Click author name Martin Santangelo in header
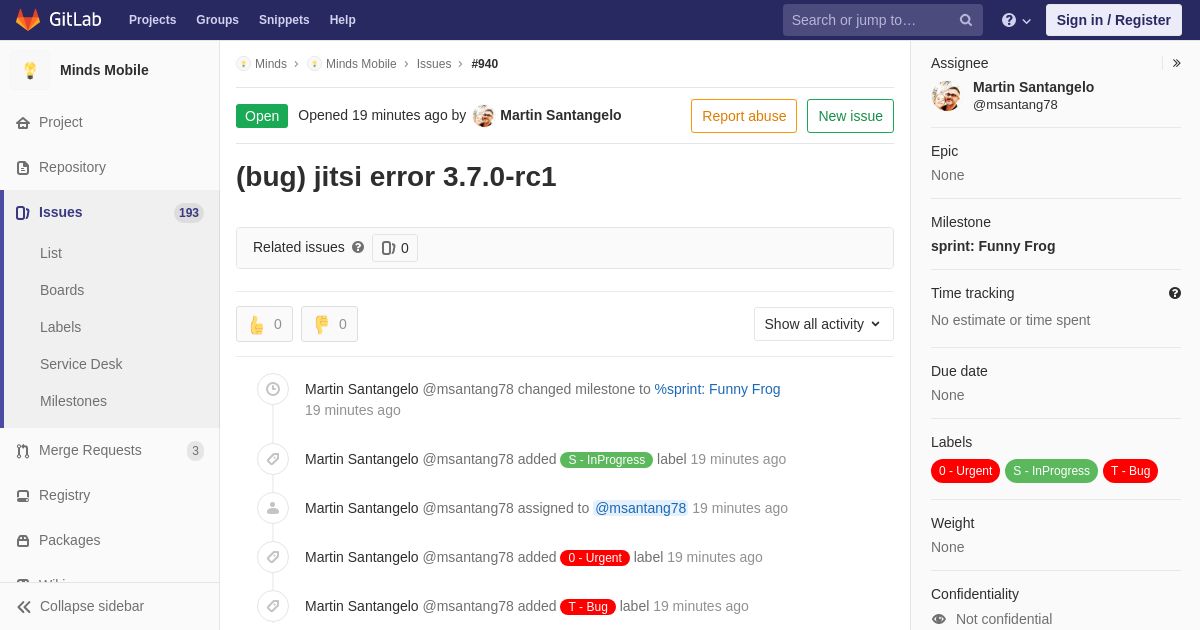Viewport: 1200px width, 630px height. click(560, 115)
